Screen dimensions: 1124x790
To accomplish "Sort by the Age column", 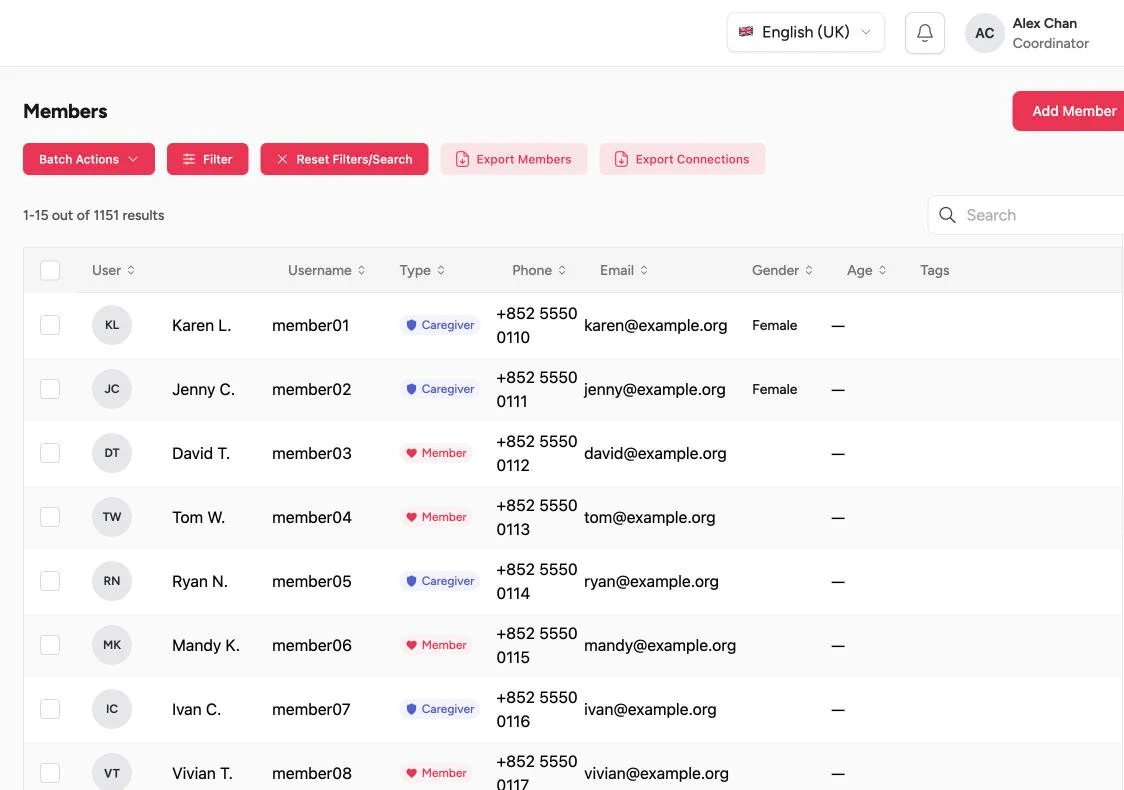I will (866, 270).
